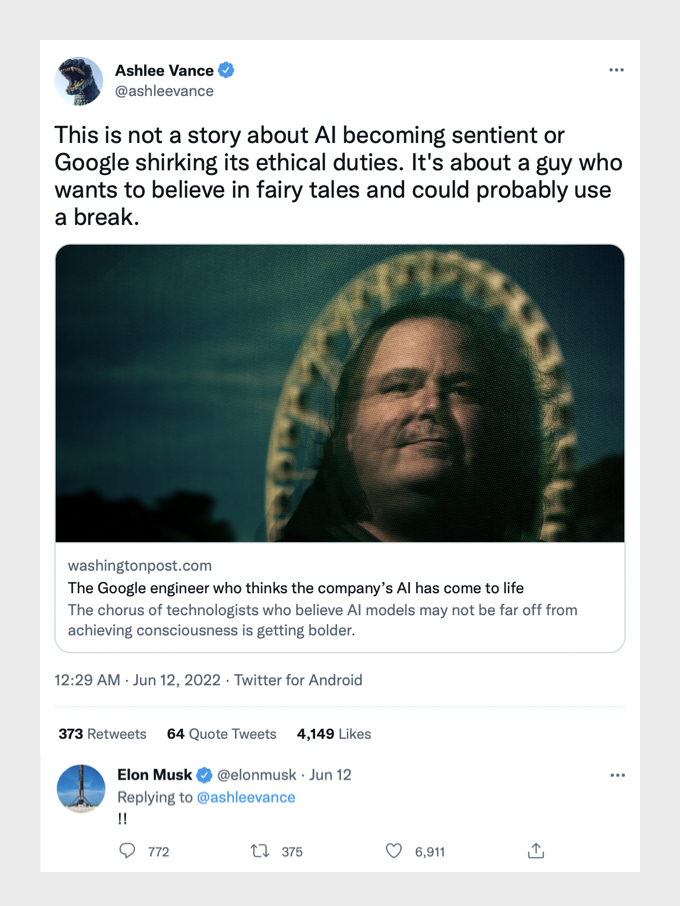Click the 12:29 AM Jun 12, 2022 timestamp
Screen dimensions: 680x906
coord(135,680)
